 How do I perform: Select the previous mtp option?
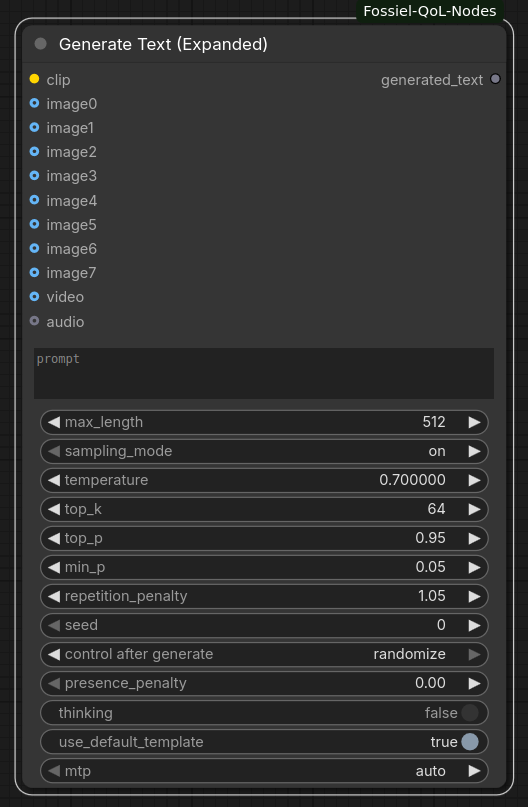(54, 771)
